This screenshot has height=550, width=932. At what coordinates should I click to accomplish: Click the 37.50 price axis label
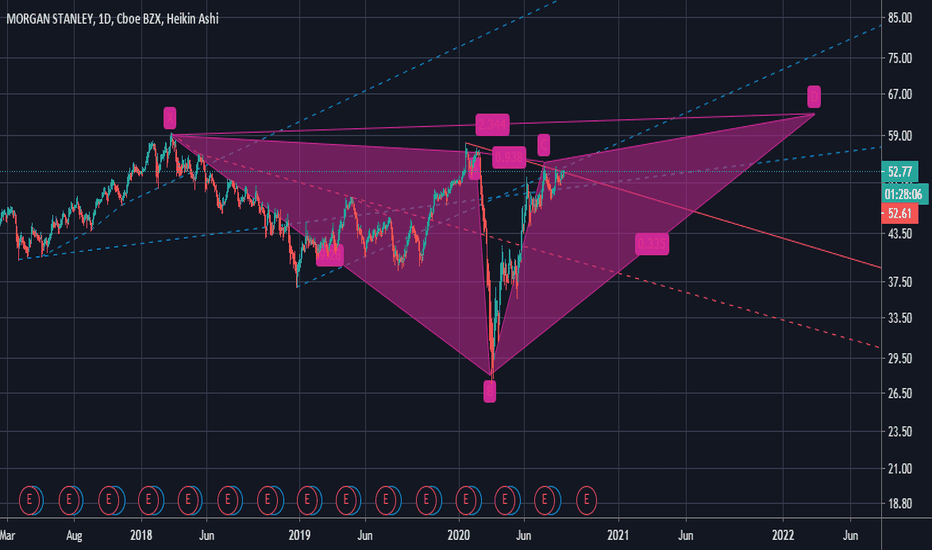click(x=899, y=282)
